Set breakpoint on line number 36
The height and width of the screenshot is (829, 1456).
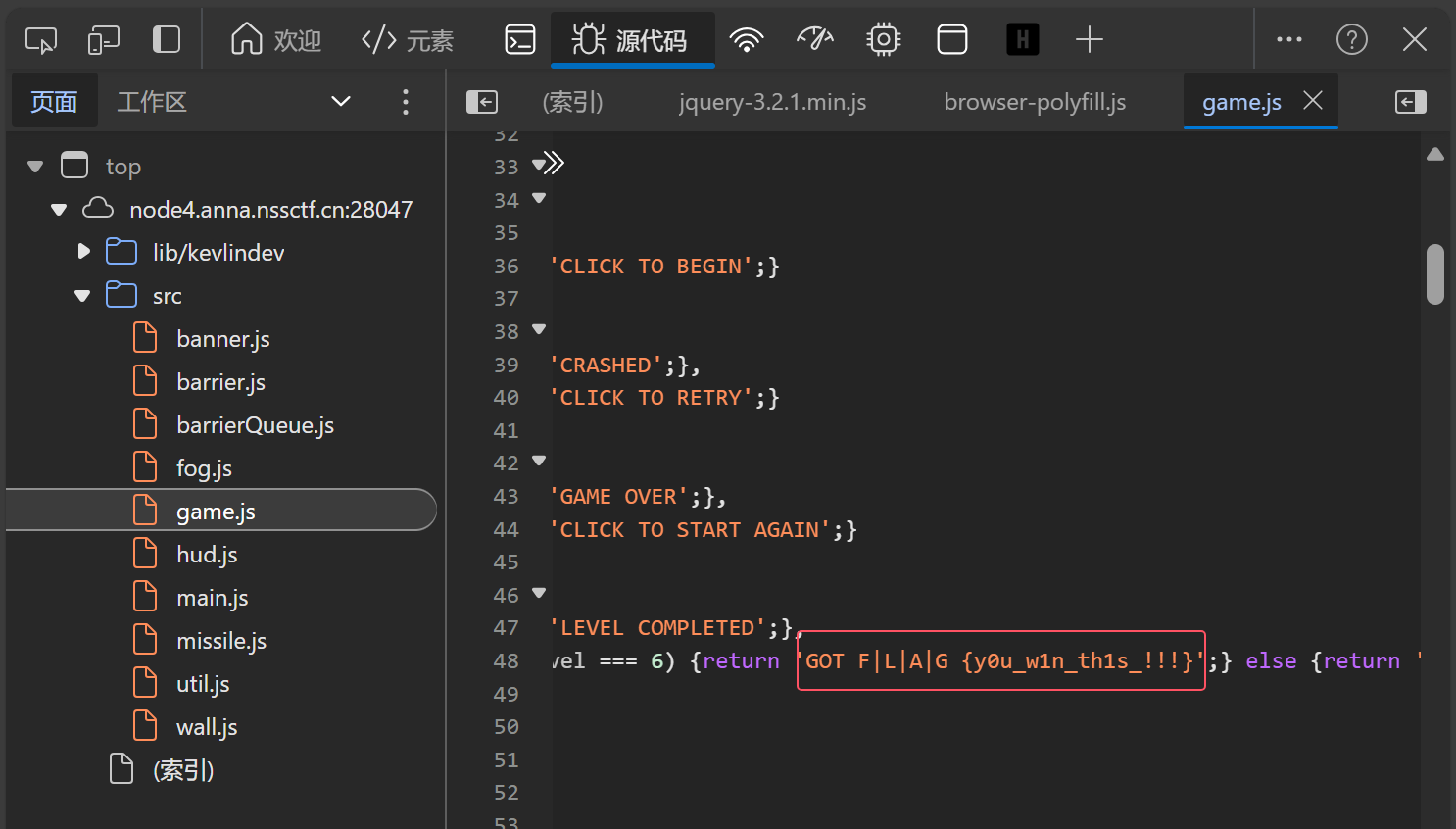click(x=506, y=267)
